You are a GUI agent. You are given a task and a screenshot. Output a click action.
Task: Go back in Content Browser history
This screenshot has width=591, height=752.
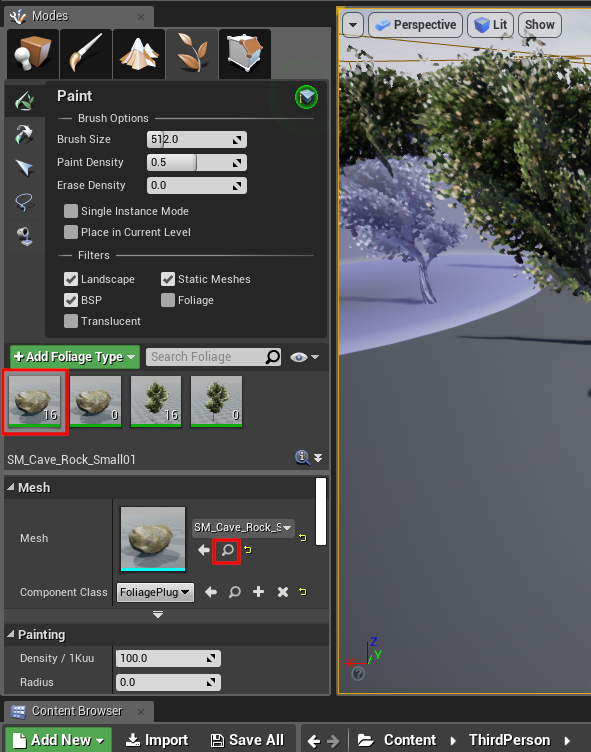(x=314, y=741)
